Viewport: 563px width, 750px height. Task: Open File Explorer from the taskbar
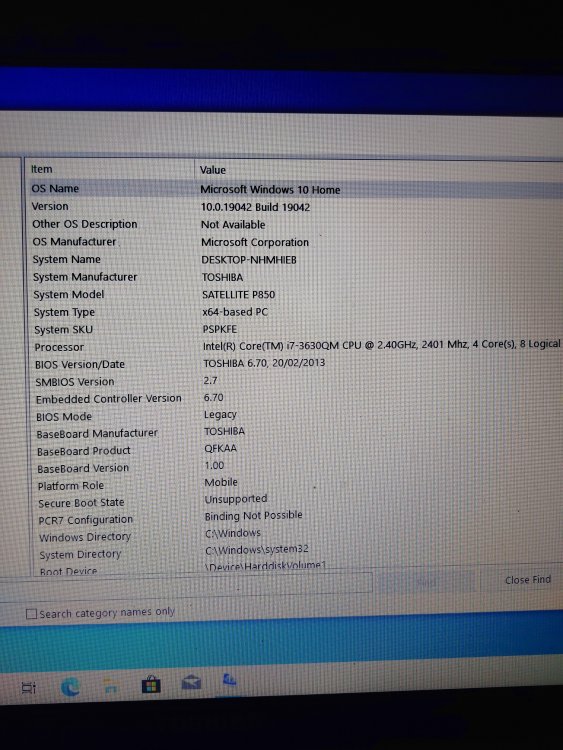click(111, 686)
